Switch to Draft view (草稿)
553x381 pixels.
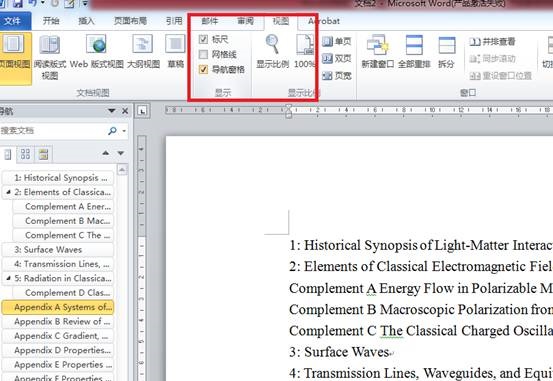[175, 52]
